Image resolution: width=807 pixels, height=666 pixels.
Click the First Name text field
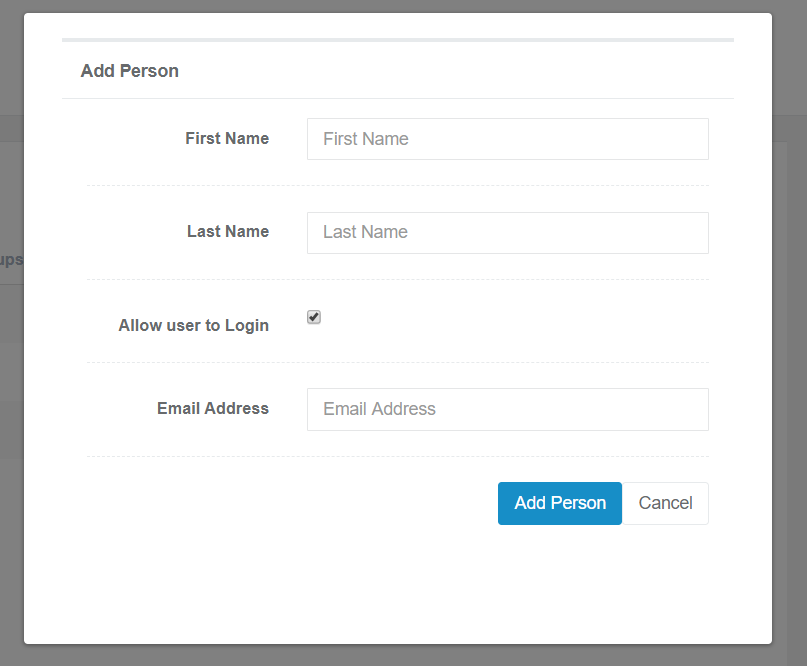(507, 139)
